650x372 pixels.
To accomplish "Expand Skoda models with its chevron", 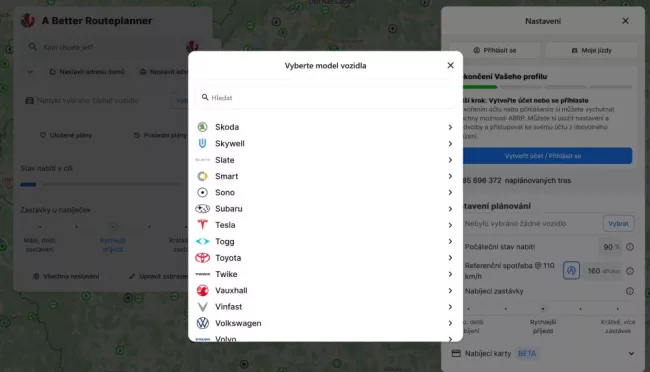I will (450, 127).
